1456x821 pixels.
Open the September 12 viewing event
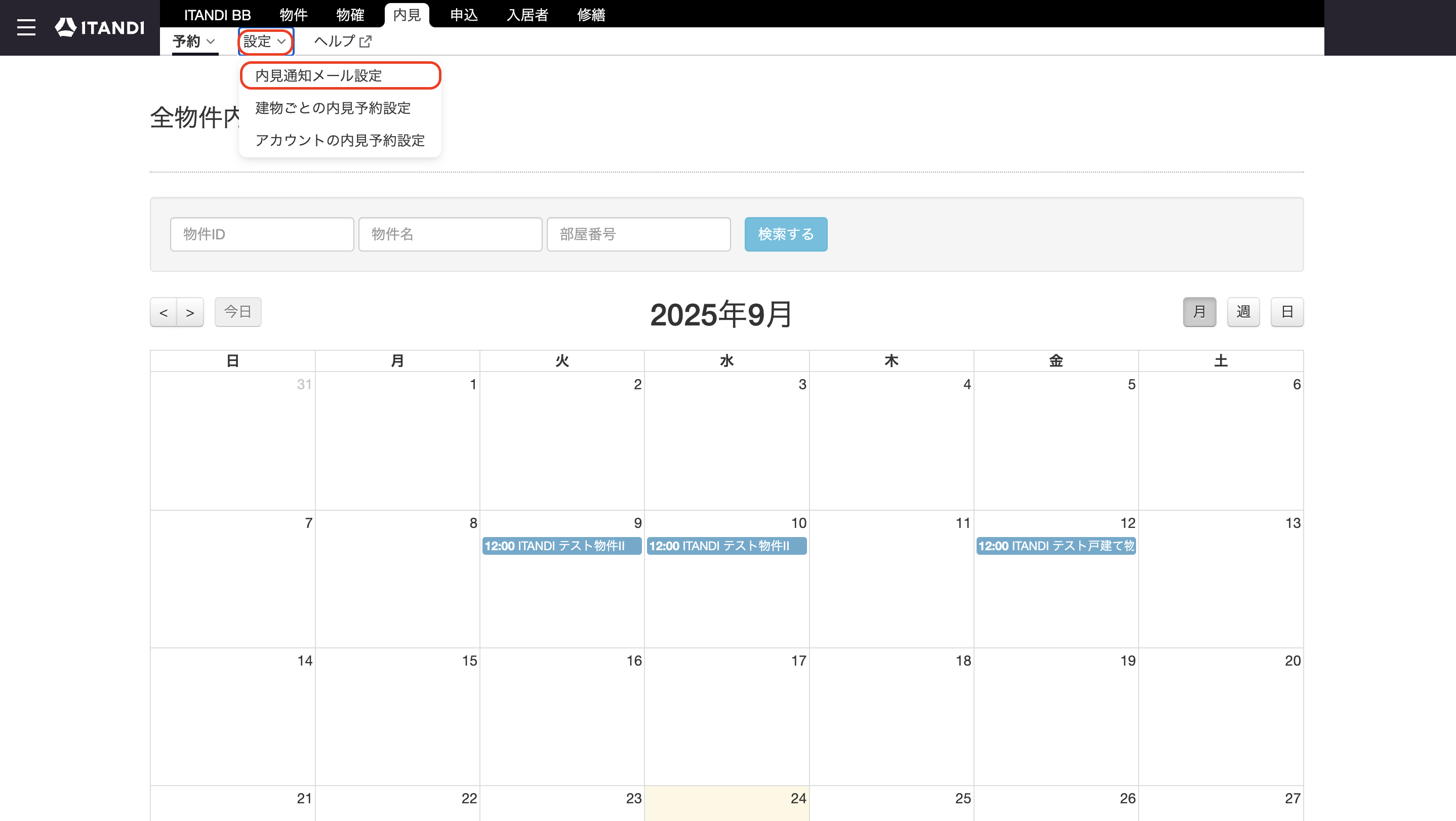click(1056, 546)
